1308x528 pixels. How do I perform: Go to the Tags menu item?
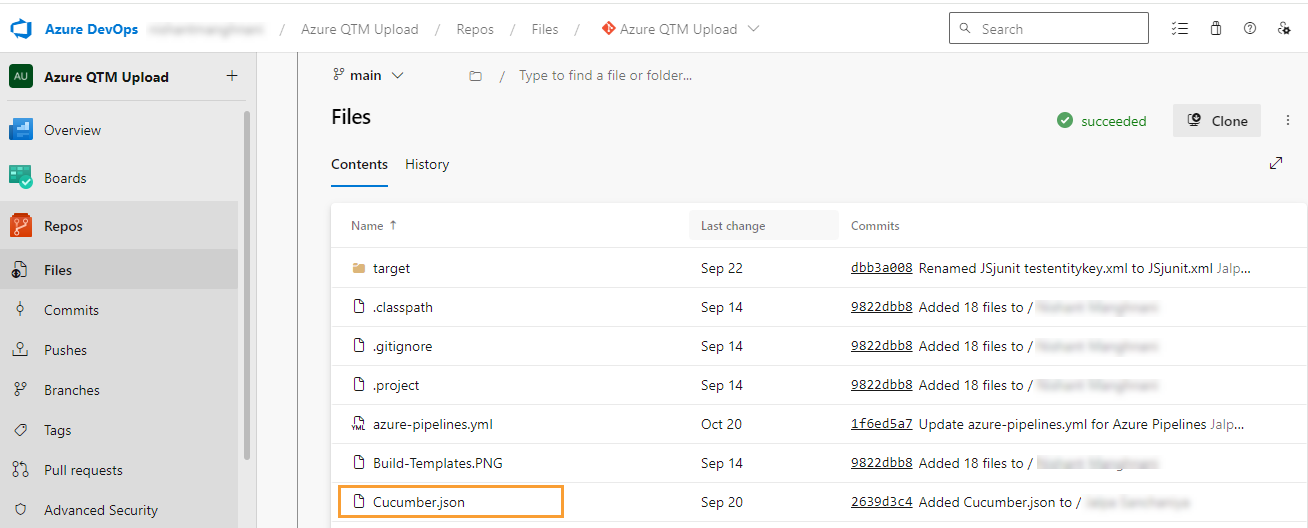[x=58, y=430]
